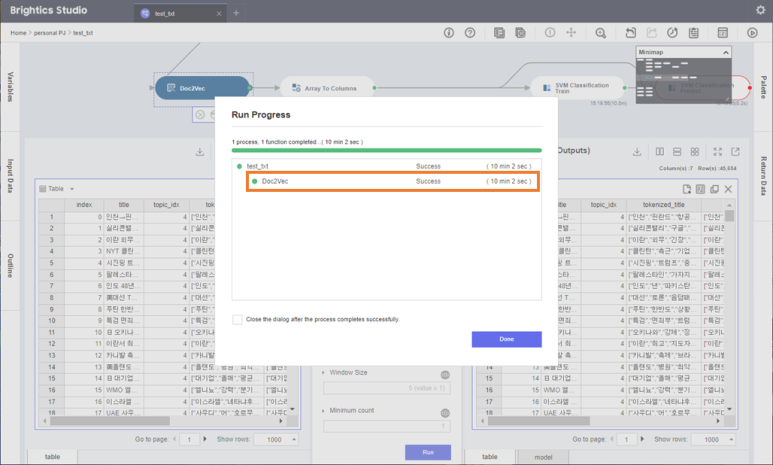Select the Array To Columns node
This screenshot has height=465, width=773.
point(327,88)
